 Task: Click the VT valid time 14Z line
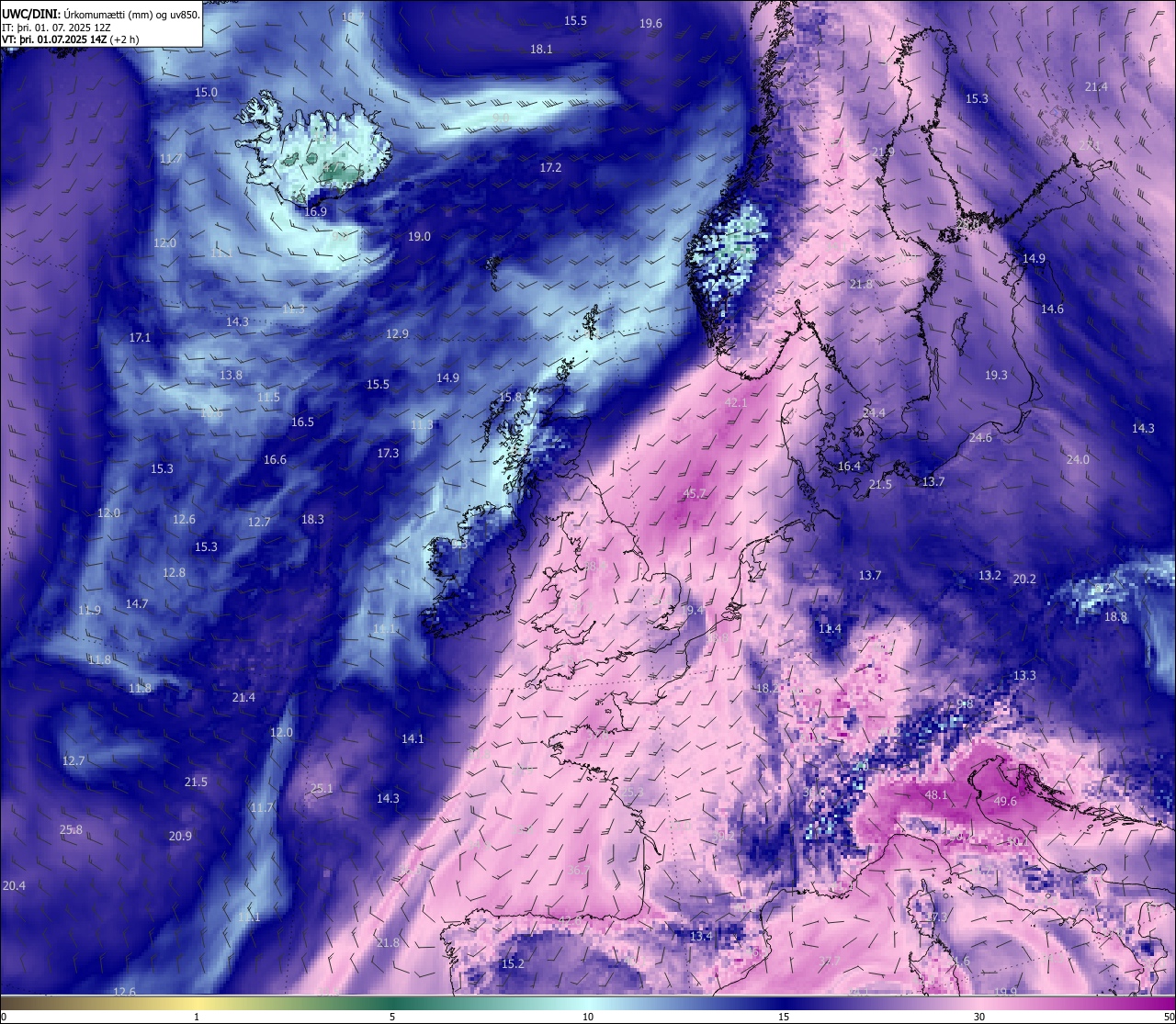pyautogui.click(x=72, y=39)
